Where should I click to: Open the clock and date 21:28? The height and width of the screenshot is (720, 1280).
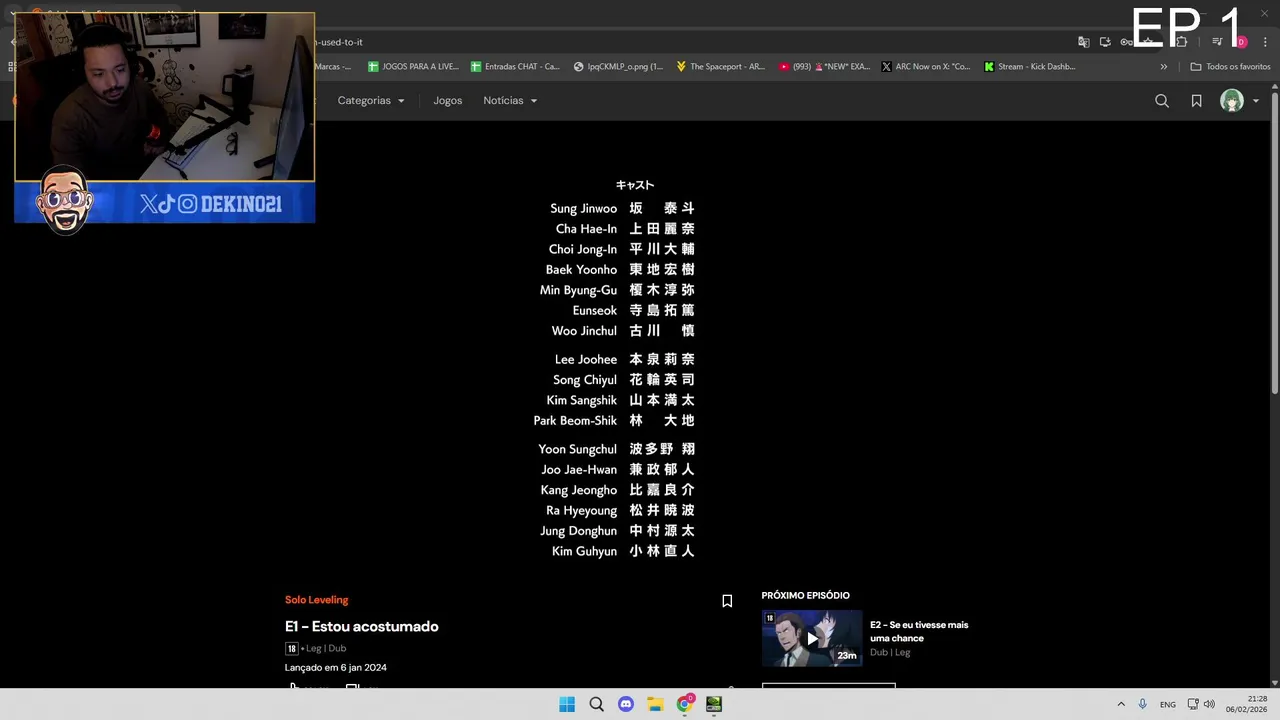[x=1248, y=704]
